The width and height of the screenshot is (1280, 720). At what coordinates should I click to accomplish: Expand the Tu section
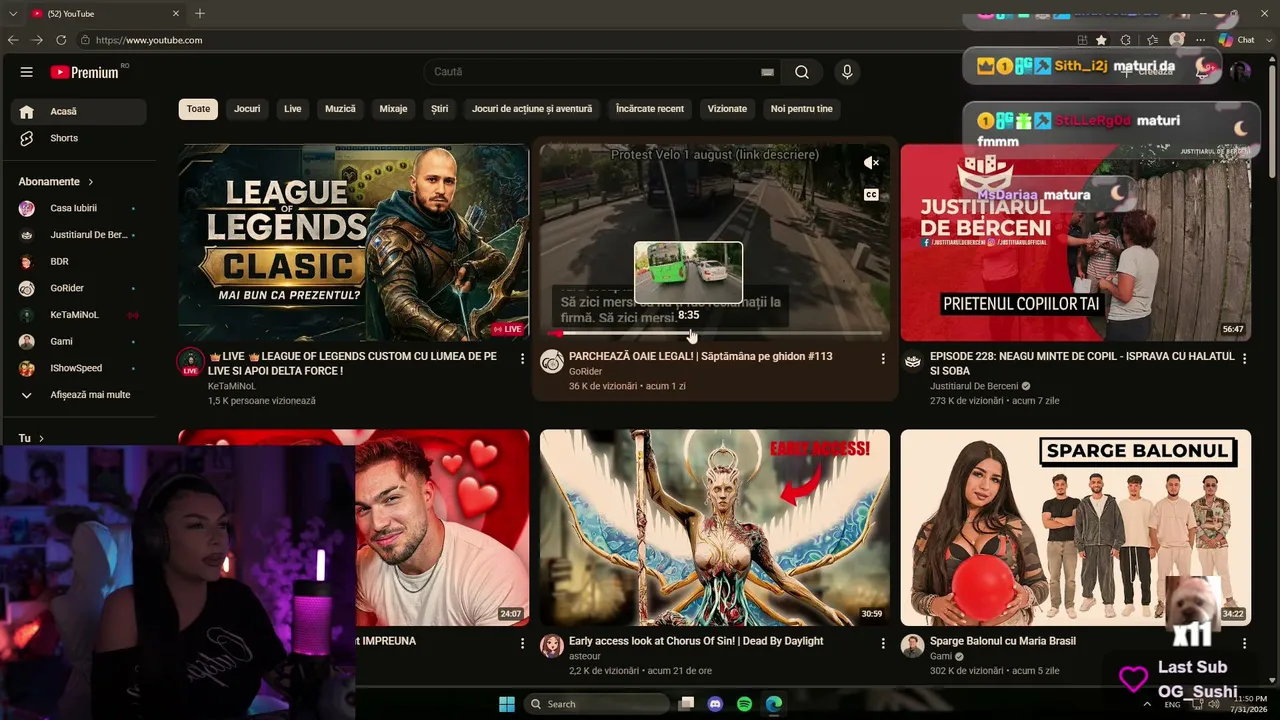31,438
